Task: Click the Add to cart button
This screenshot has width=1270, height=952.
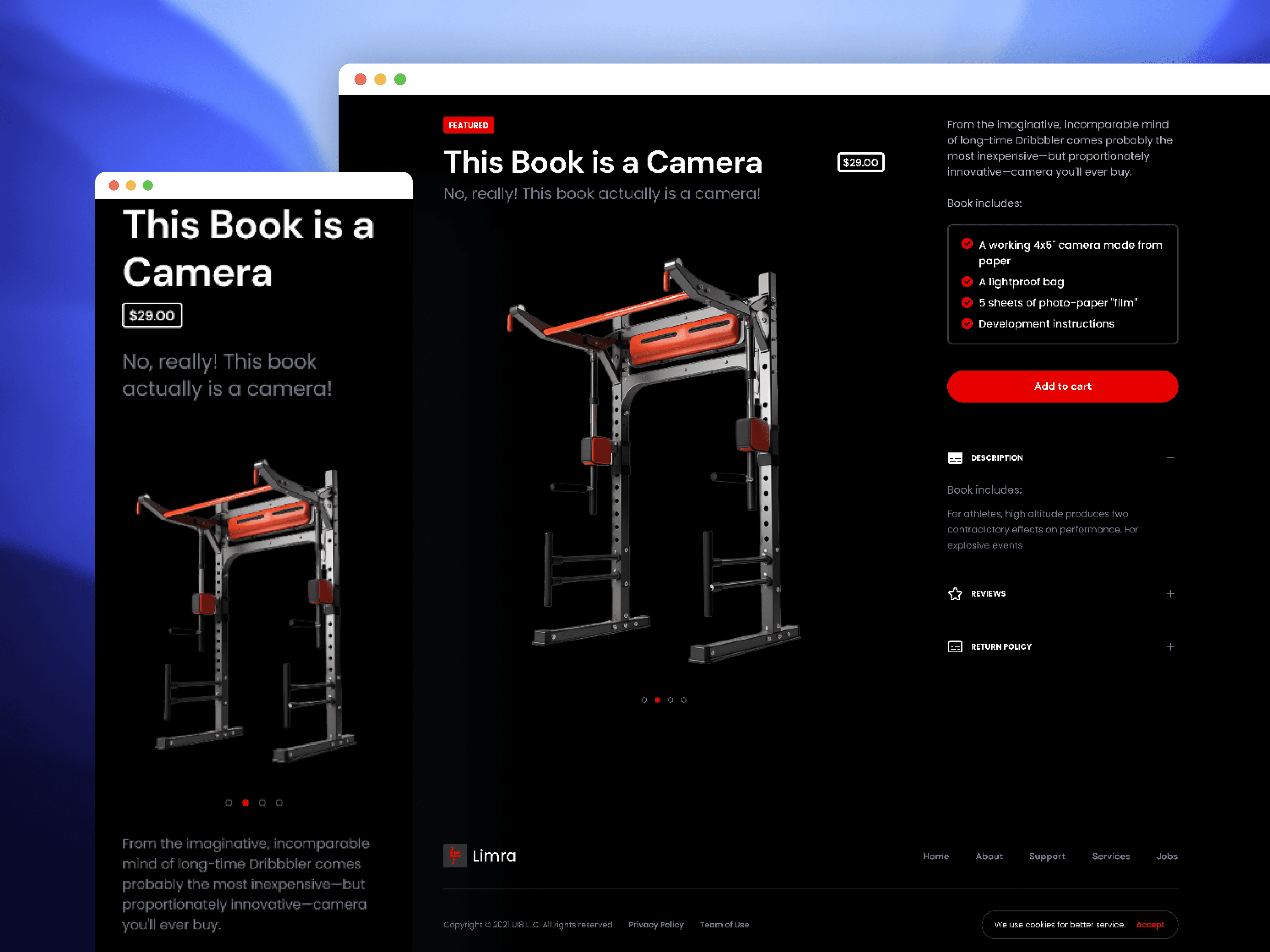Action: click(1062, 386)
